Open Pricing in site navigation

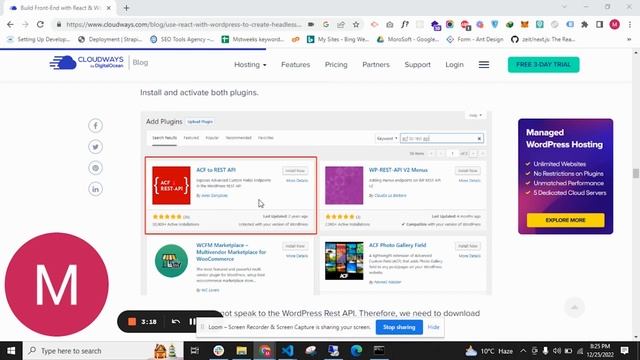tap(336, 64)
